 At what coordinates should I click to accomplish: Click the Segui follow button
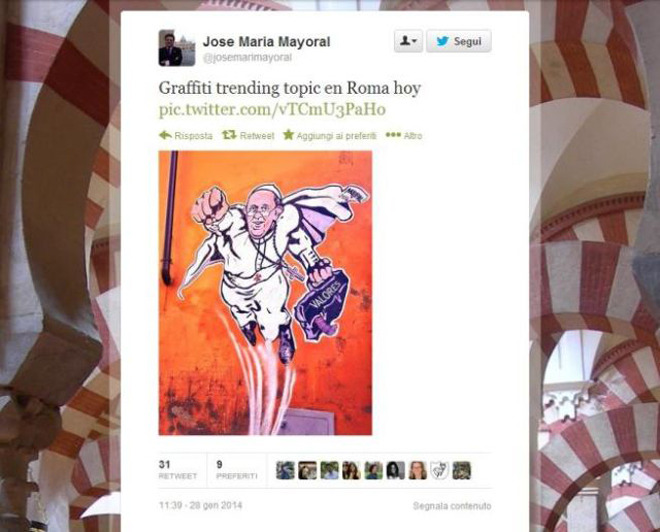[x=458, y=41]
